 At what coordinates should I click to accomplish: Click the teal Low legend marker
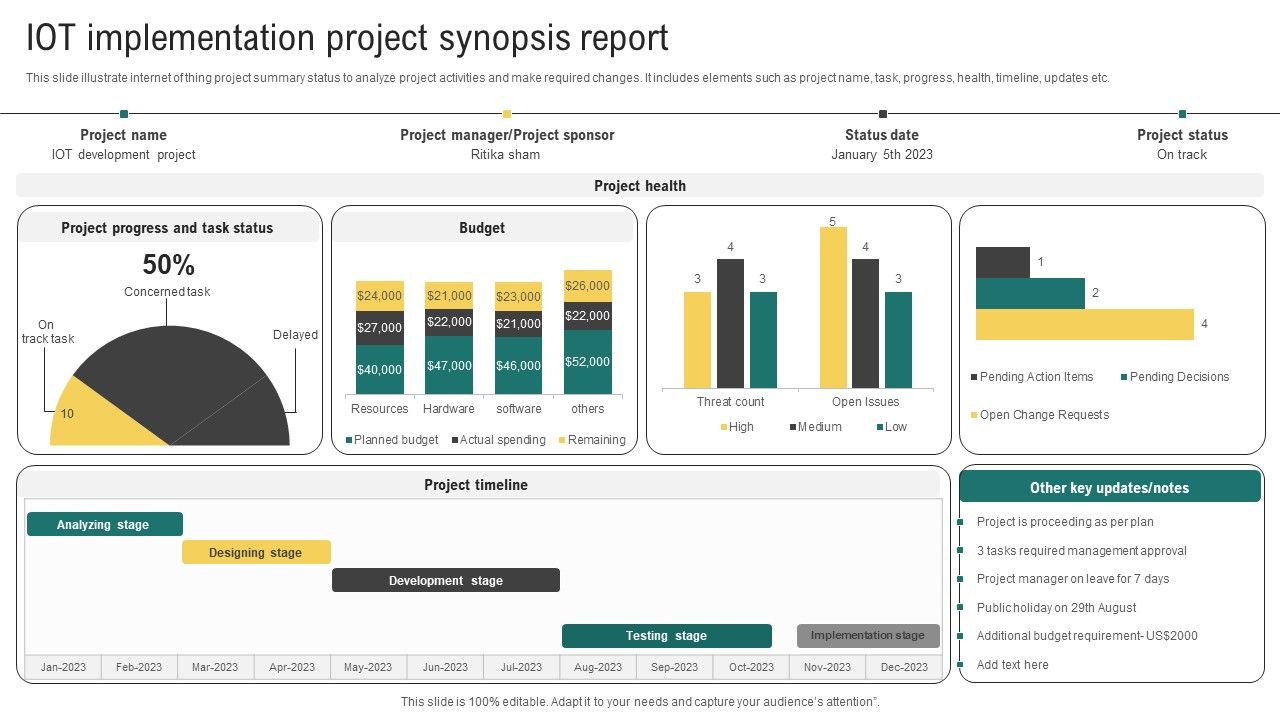pyautogui.click(x=880, y=427)
